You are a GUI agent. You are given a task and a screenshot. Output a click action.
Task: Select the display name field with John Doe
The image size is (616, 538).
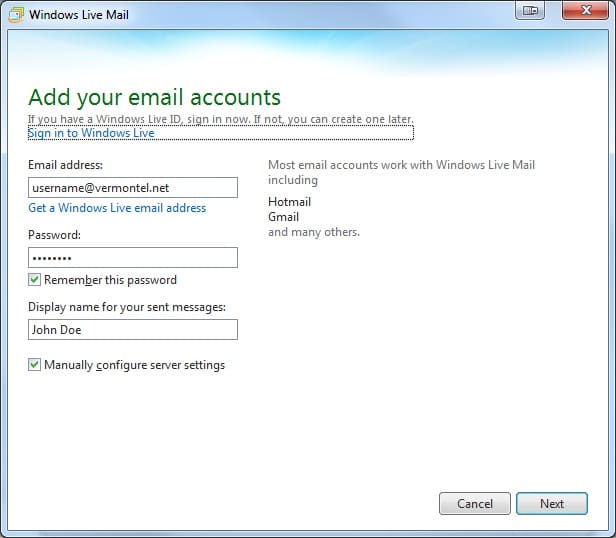pyautogui.click(x=133, y=329)
